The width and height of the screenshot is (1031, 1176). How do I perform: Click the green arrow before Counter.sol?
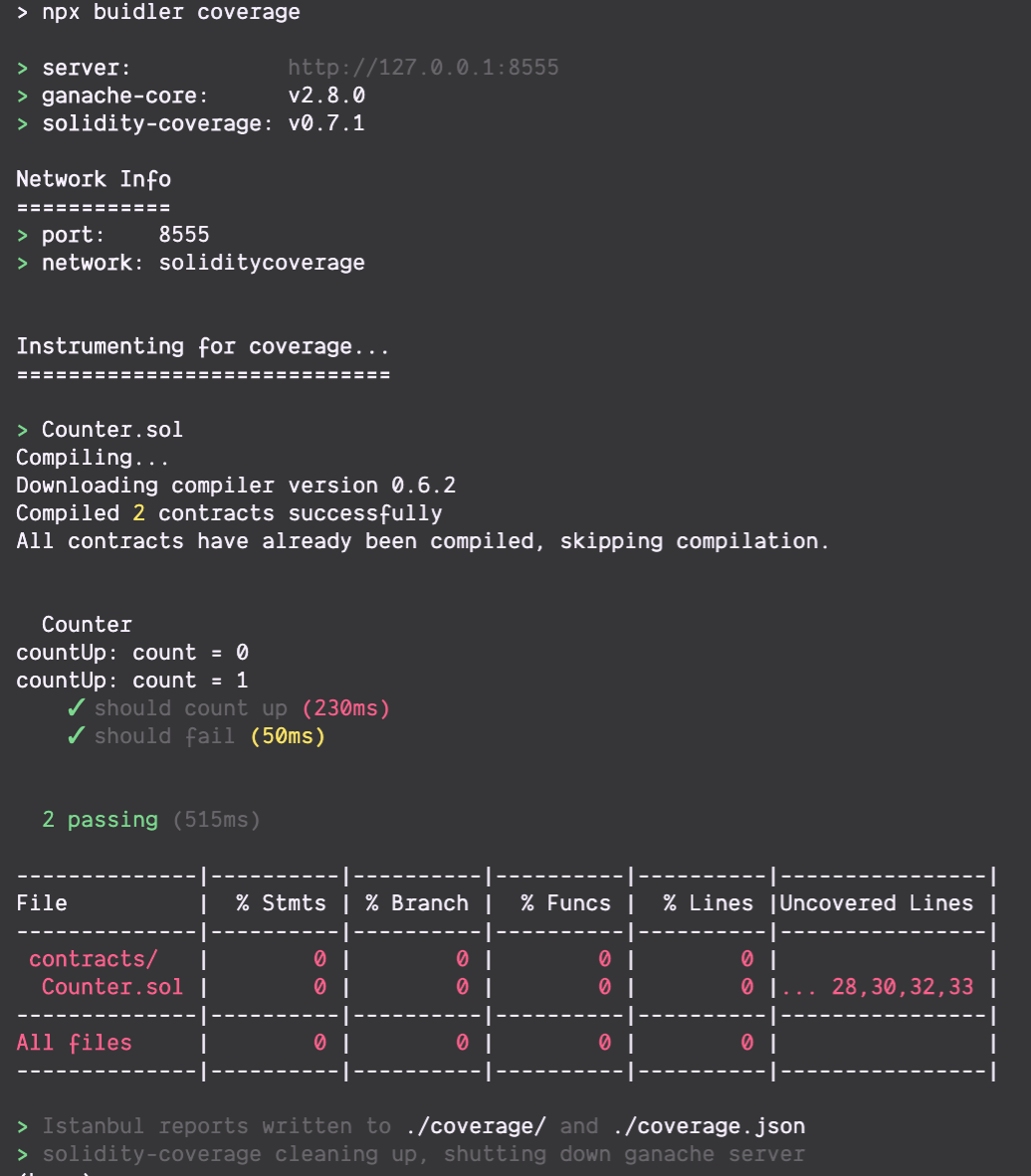(x=23, y=430)
